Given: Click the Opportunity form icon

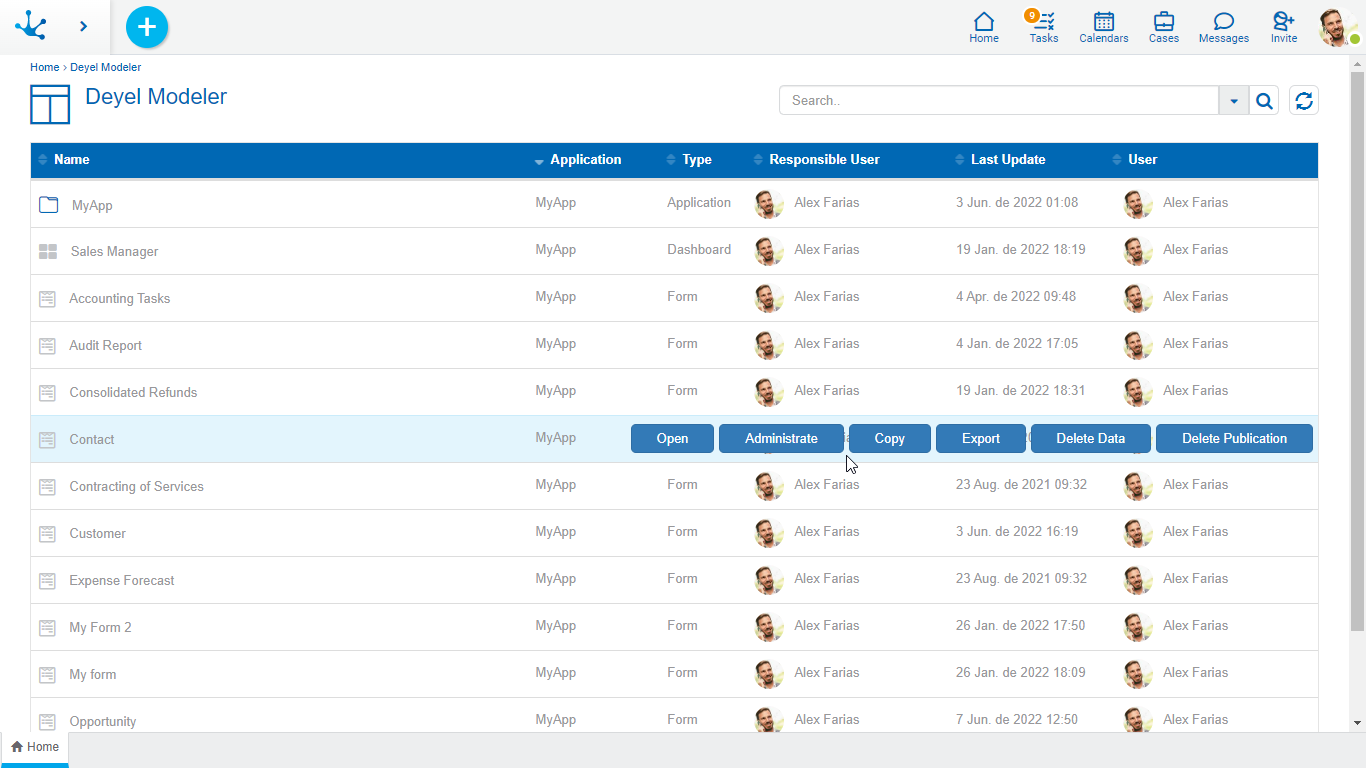Looking at the screenshot, I should tap(47, 722).
